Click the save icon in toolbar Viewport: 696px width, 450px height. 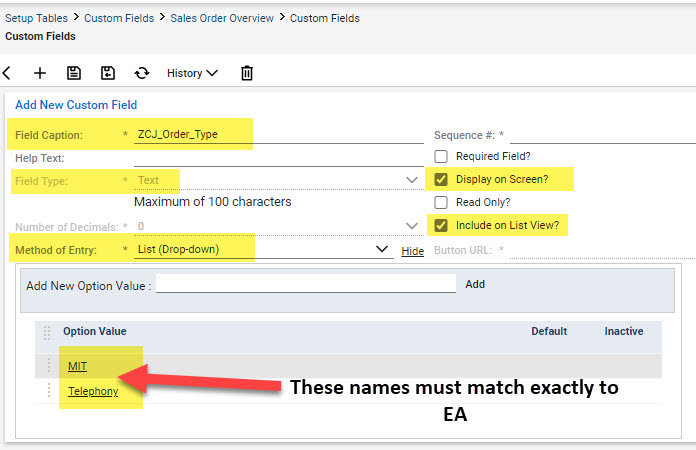pos(74,73)
